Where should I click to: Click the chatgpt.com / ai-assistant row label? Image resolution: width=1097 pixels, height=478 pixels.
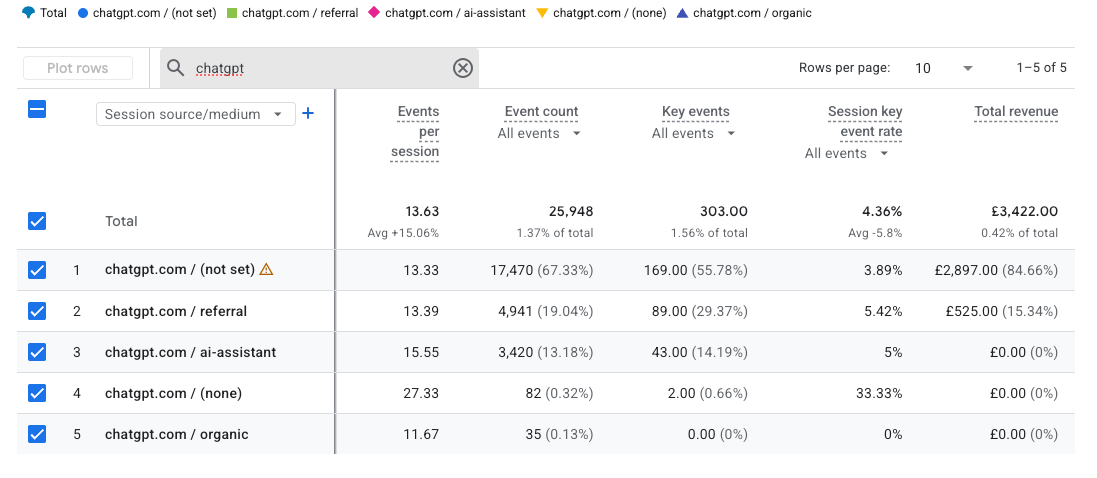click(190, 352)
